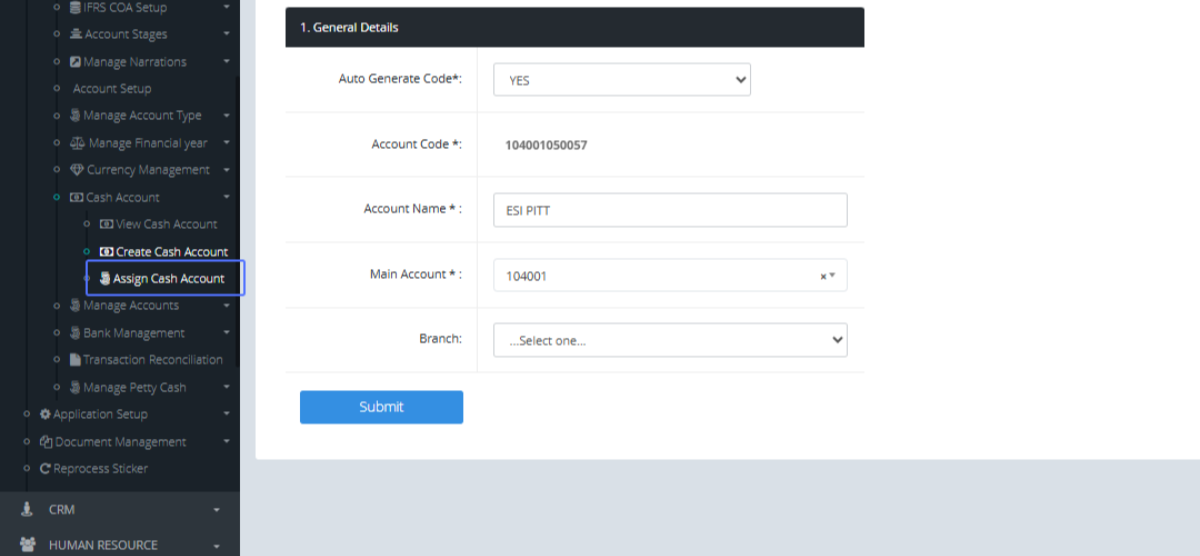Click the View Cash Account money icon

[x=107, y=224]
